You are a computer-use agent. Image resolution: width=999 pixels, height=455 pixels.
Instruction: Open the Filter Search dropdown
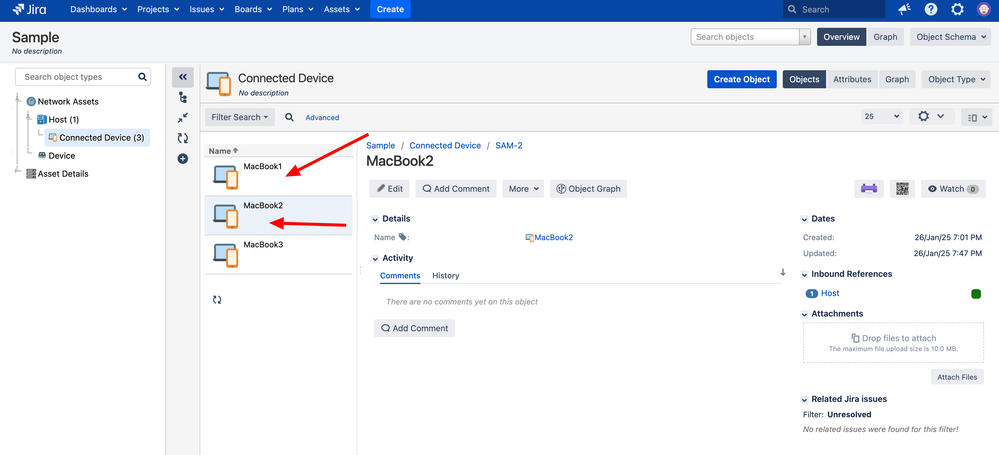(240, 117)
